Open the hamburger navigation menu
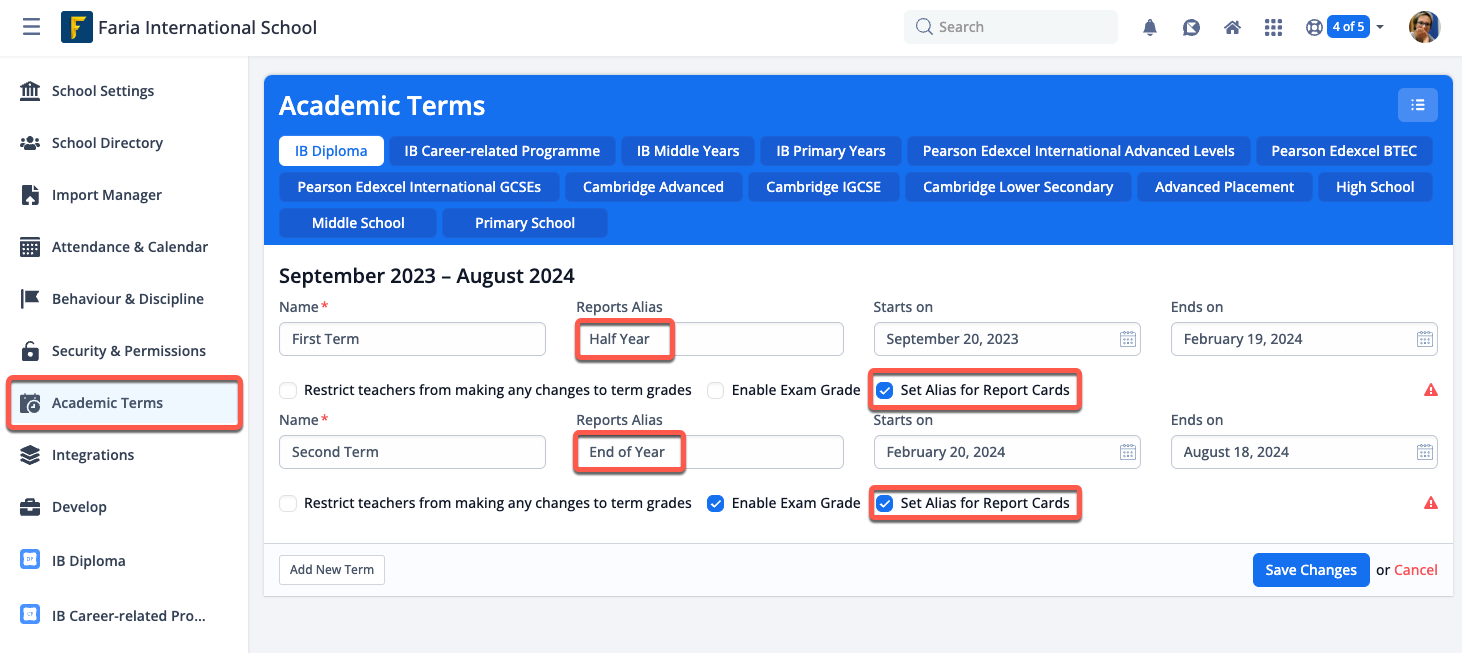1462x653 pixels. (31, 27)
